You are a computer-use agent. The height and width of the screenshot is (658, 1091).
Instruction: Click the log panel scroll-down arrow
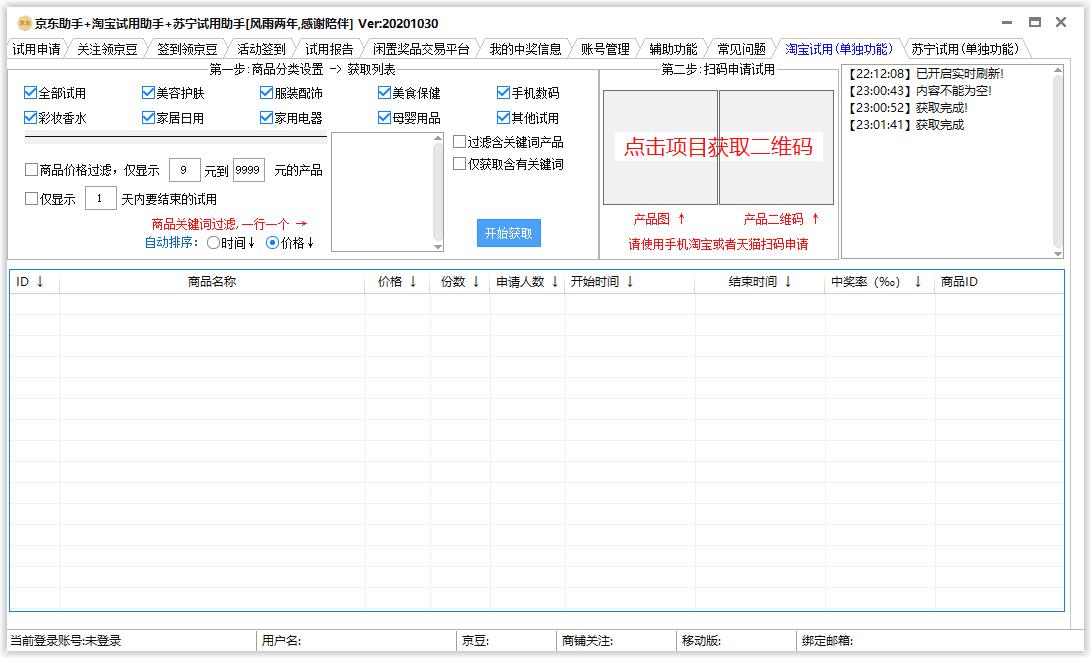pyautogui.click(x=1058, y=253)
